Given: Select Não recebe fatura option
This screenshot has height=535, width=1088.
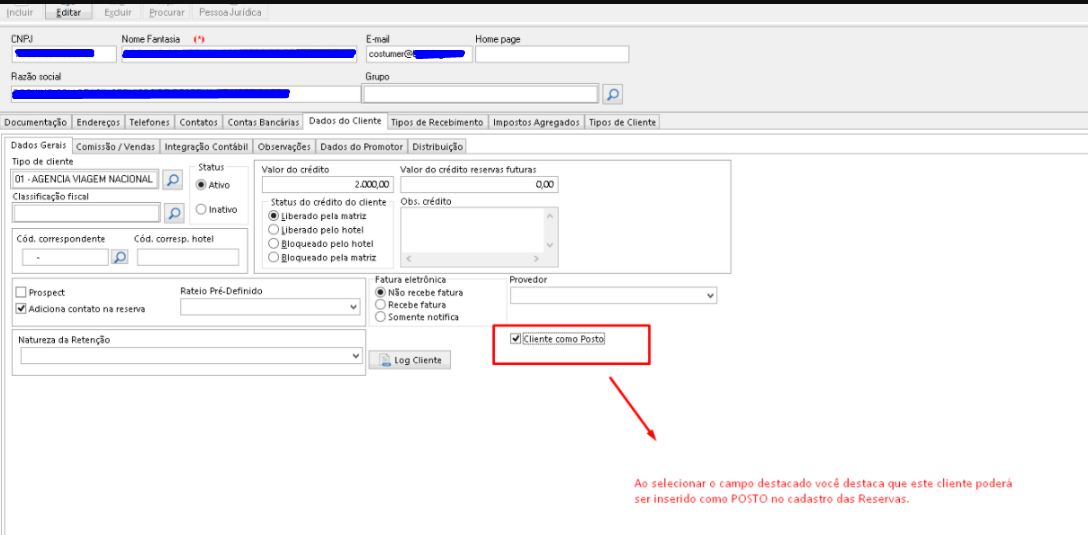Looking at the screenshot, I should 380,293.
